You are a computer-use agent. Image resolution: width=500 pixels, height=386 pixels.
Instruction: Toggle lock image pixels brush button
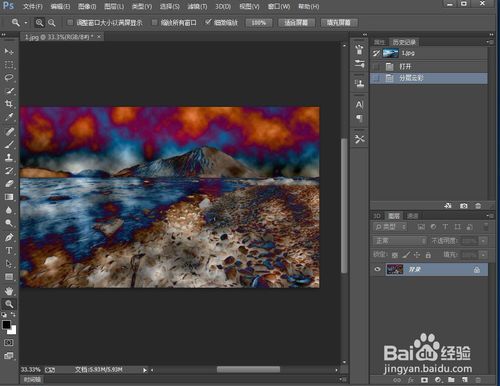[406, 255]
